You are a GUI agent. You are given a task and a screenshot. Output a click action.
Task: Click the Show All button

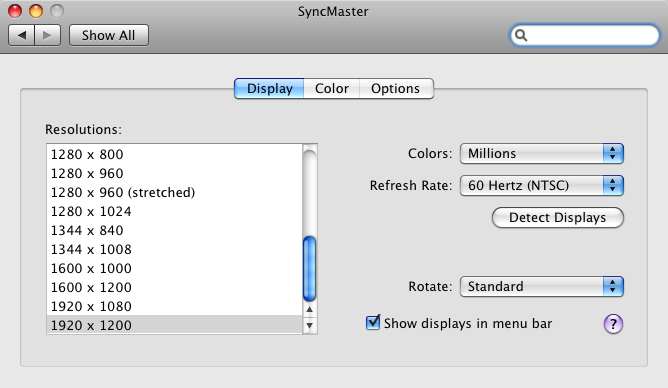coord(109,35)
